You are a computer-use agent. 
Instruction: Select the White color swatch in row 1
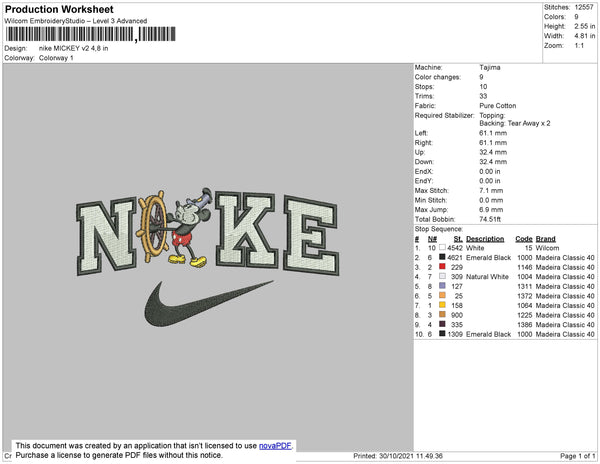pyautogui.click(x=442, y=247)
